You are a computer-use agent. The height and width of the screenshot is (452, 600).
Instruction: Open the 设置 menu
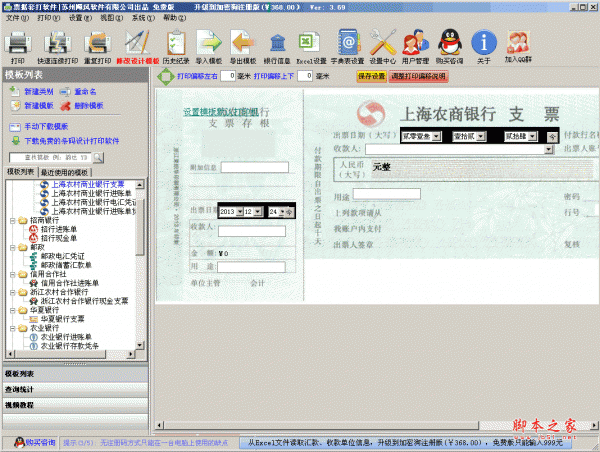pos(80,18)
